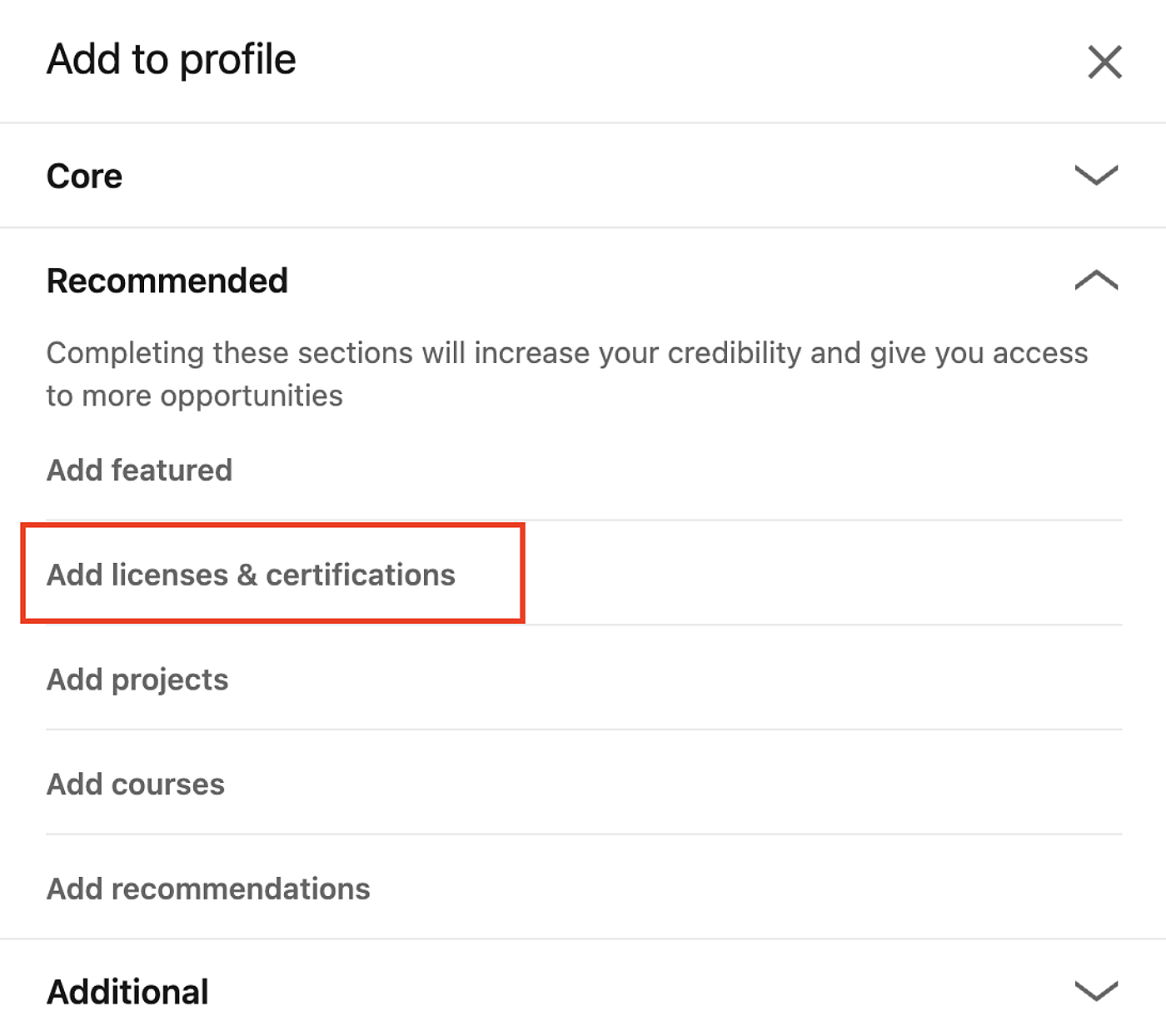Click the Add featured row

point(139,470)
